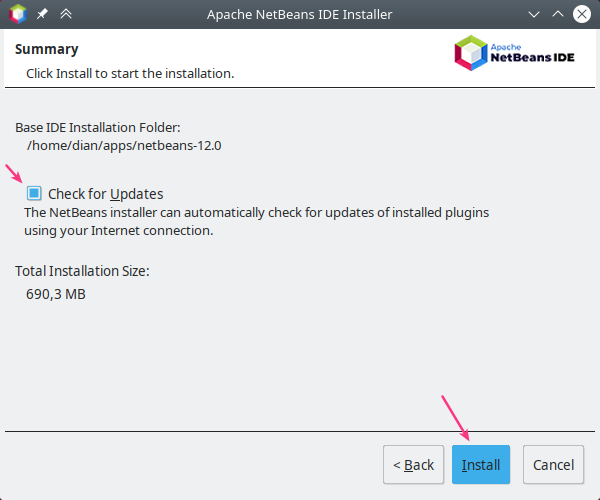Maximize the installer window
The image size is (600, 500).
558,15
